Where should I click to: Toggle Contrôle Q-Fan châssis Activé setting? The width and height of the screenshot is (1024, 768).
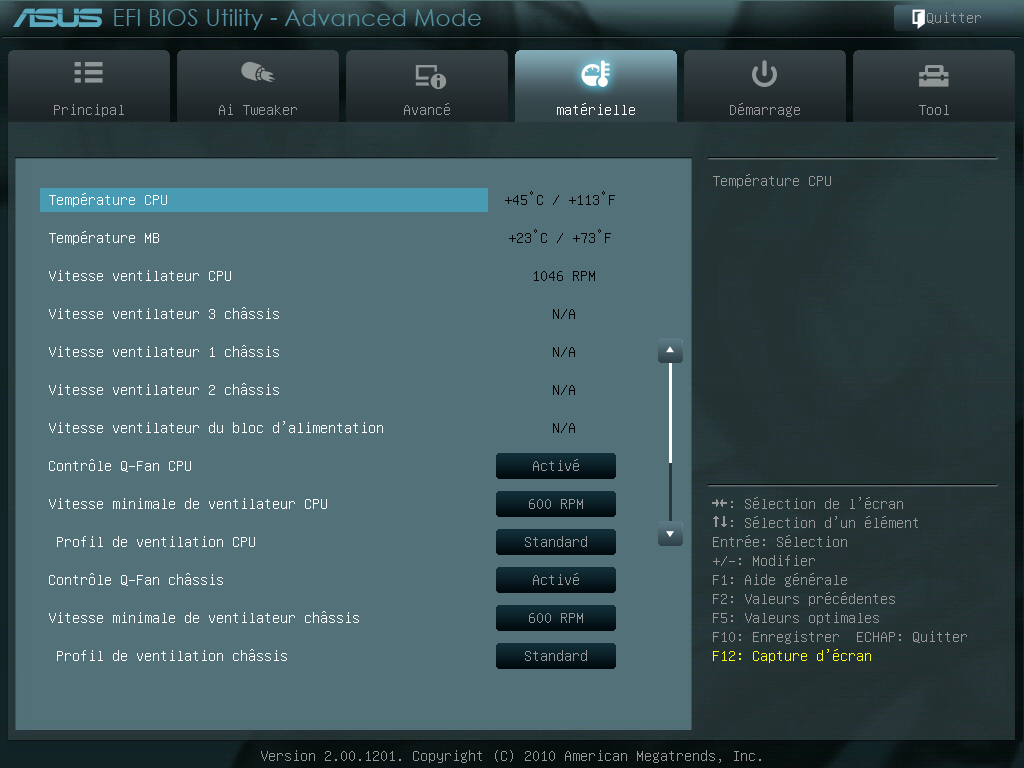point(555,580)
